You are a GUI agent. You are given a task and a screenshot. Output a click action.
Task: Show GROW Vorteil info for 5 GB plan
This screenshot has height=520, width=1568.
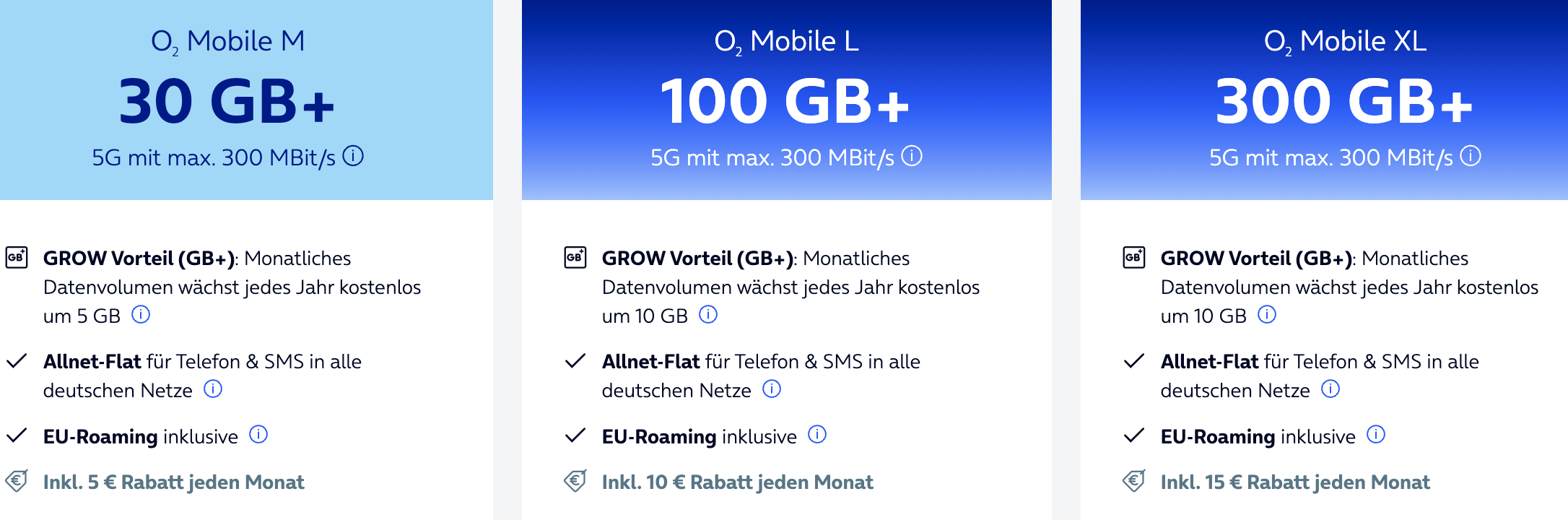click(141, 315)
